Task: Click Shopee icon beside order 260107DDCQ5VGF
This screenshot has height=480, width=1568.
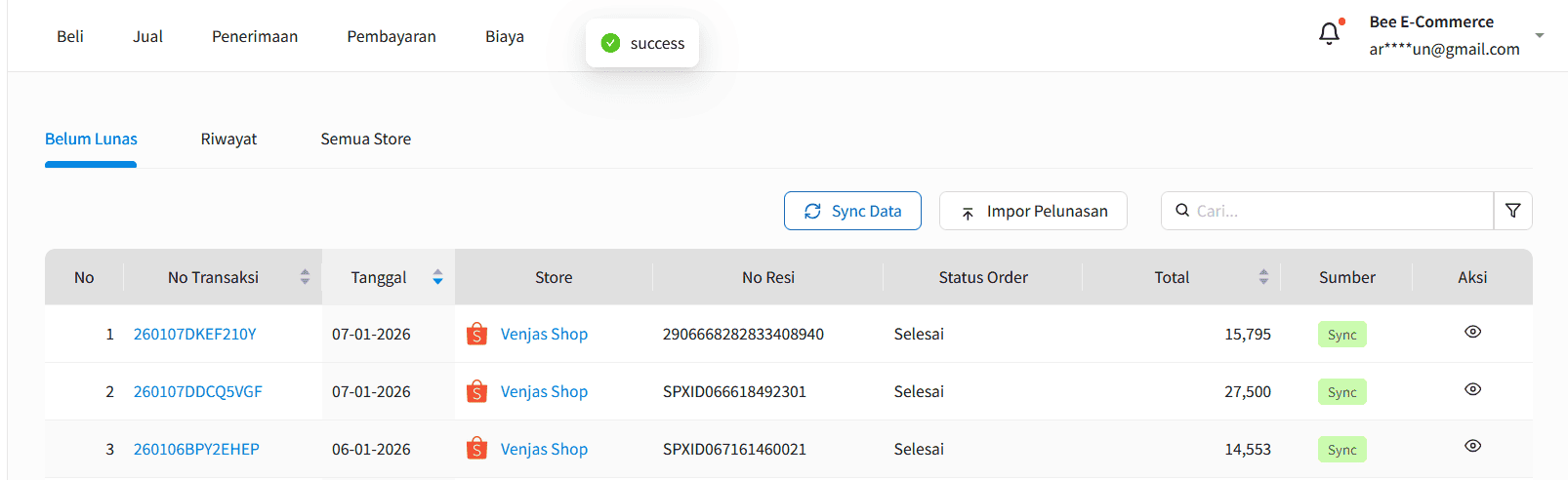Action: point(476,392)
